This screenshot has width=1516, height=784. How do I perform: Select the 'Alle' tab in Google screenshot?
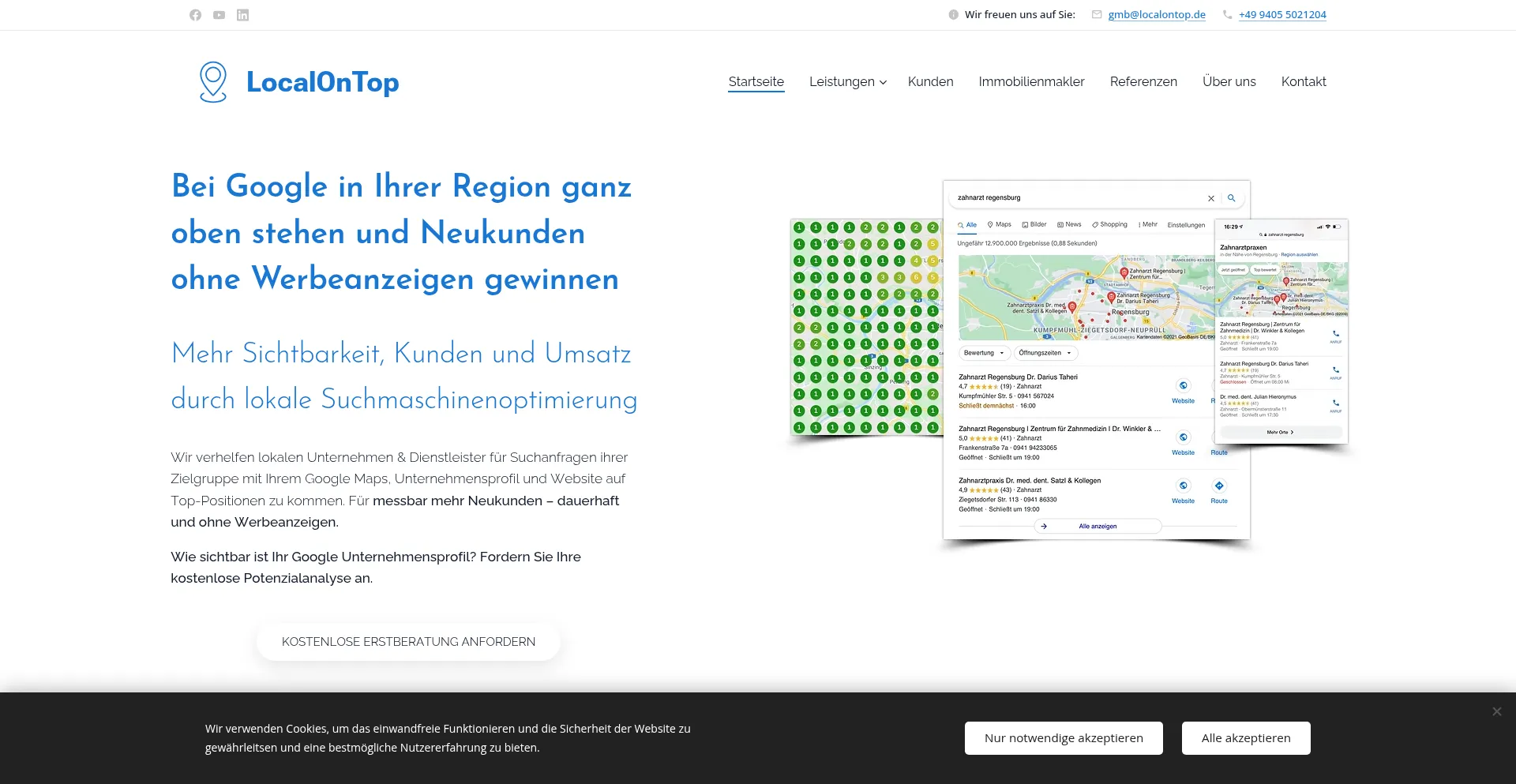click(x=967, y=225)
